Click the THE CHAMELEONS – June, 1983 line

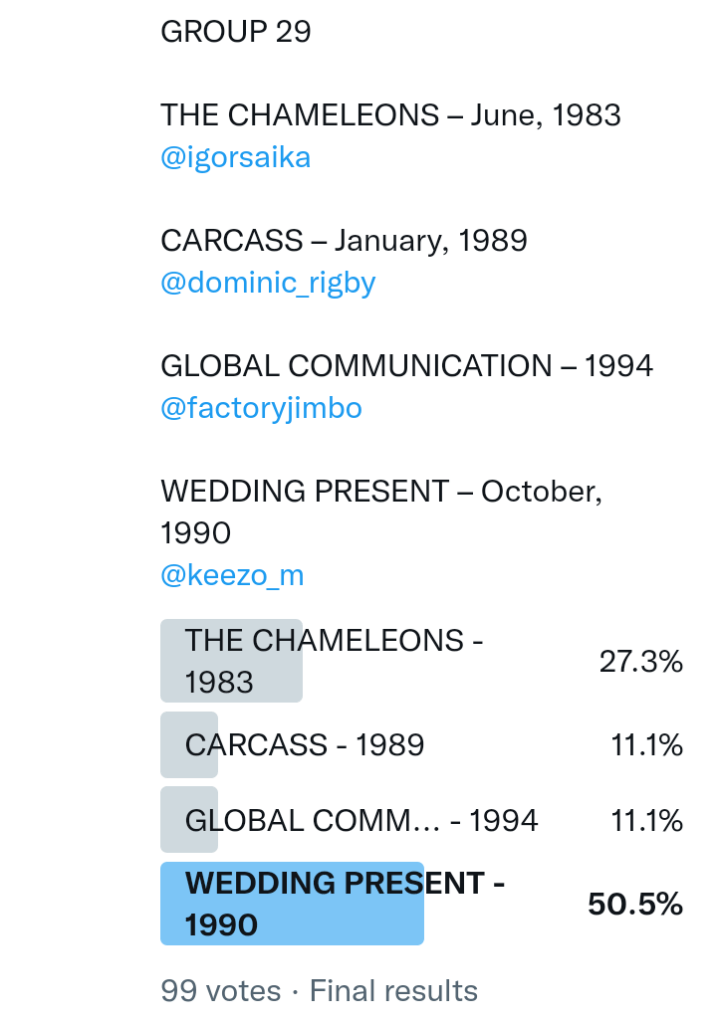tap(390, 115)
